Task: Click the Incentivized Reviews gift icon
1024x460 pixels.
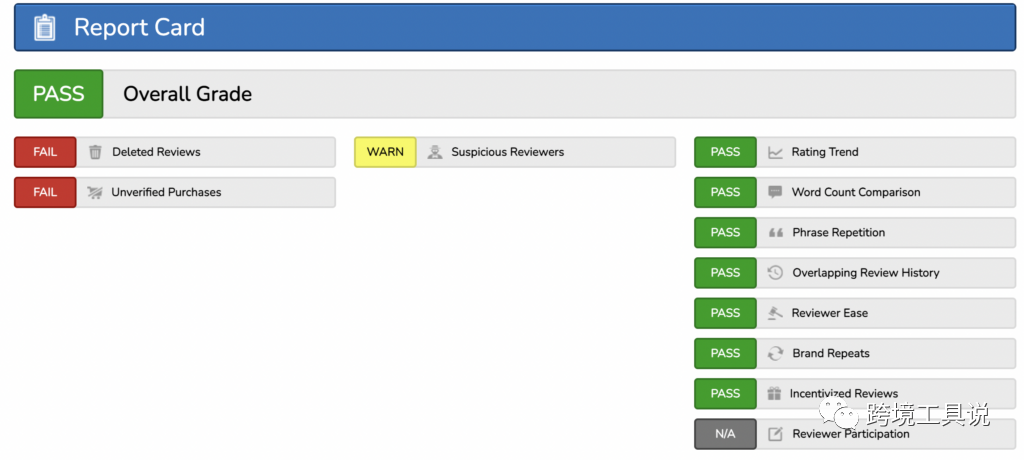Action: (x=775, y=393)
